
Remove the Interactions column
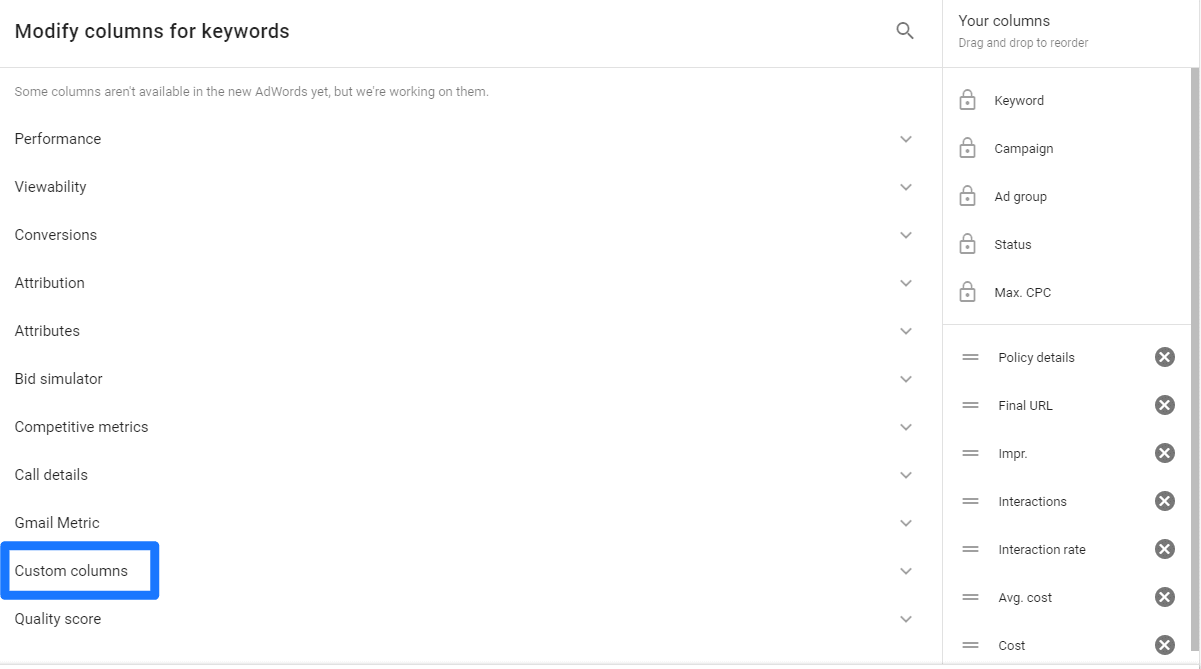[1165, 501]
